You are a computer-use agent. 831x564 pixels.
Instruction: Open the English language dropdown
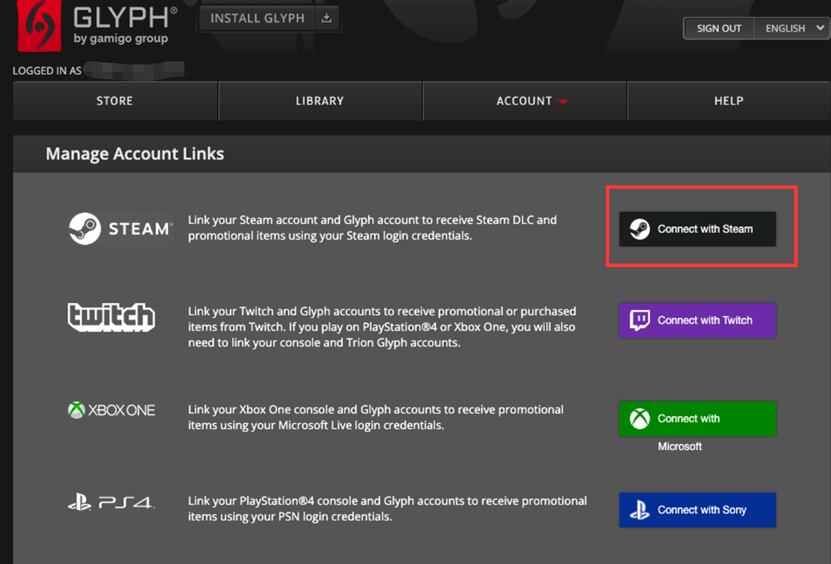(793, 28)
